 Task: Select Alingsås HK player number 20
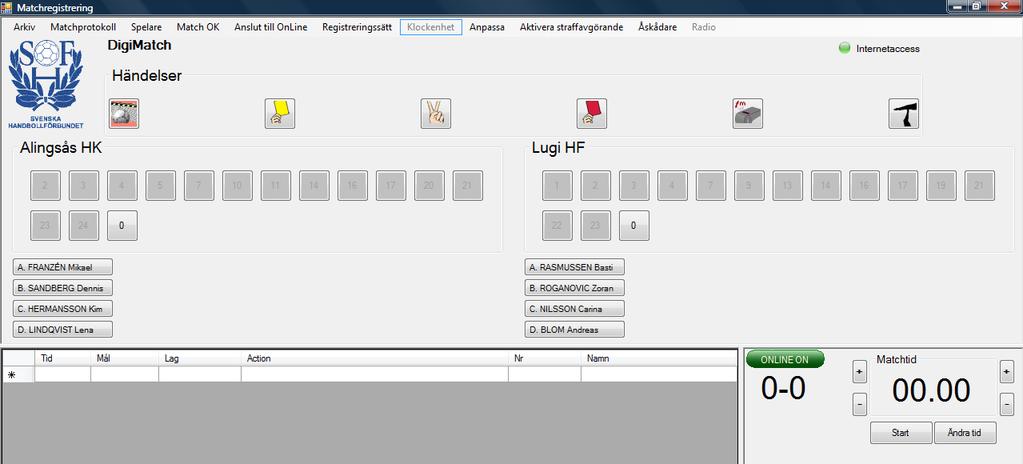[x=429, y=185]
